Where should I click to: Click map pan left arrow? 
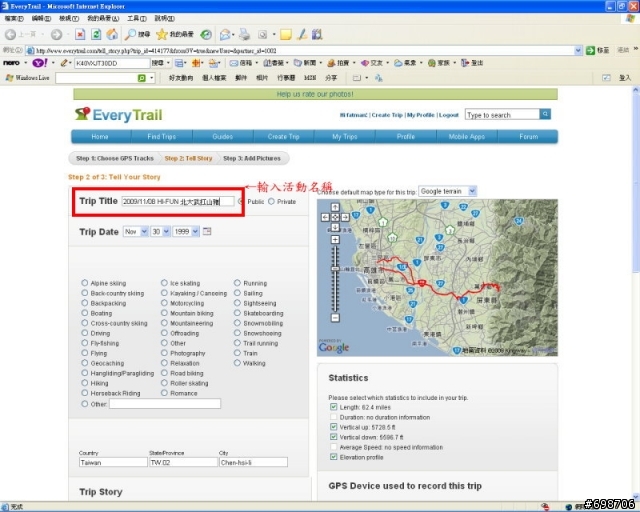pyautogui.click(x=325, y=217)
